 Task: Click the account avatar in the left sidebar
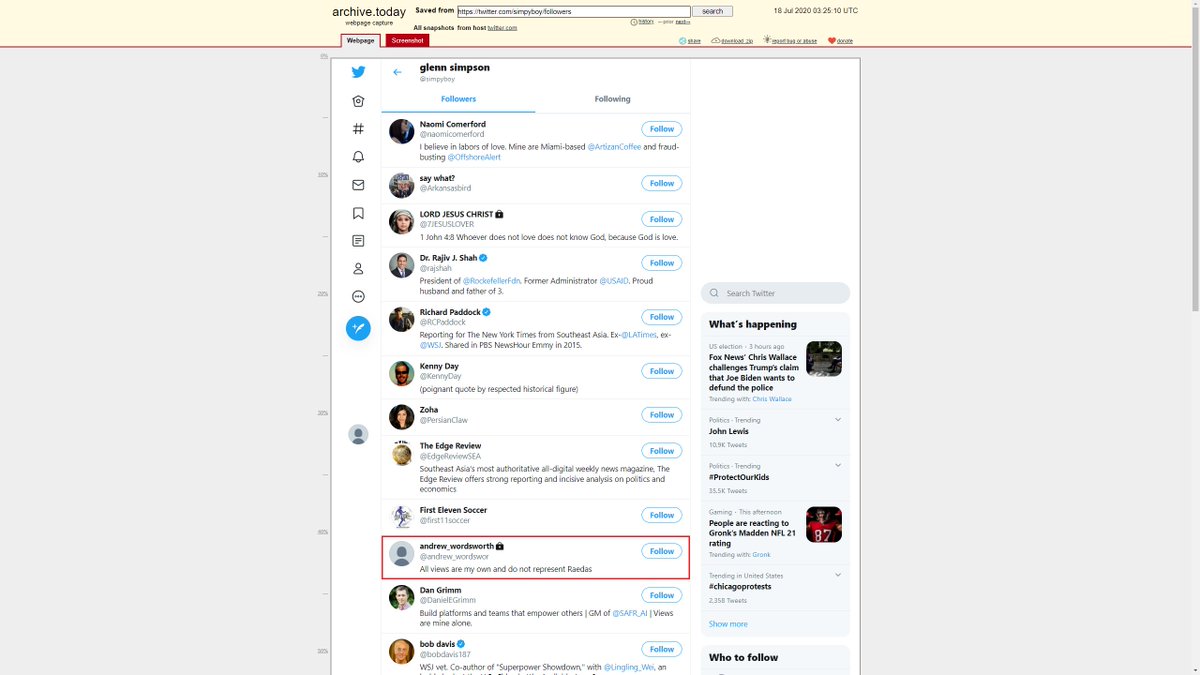(358, 434)
